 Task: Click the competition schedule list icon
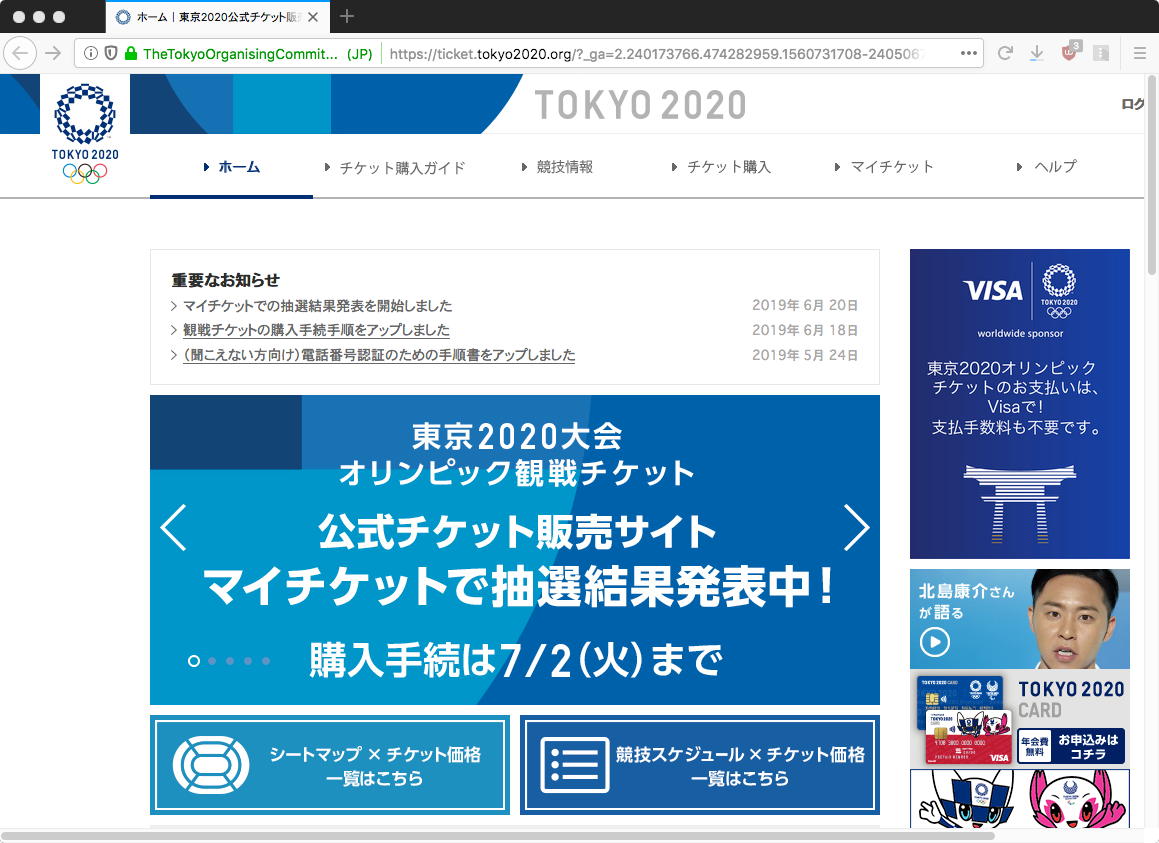tap(574, 765)
